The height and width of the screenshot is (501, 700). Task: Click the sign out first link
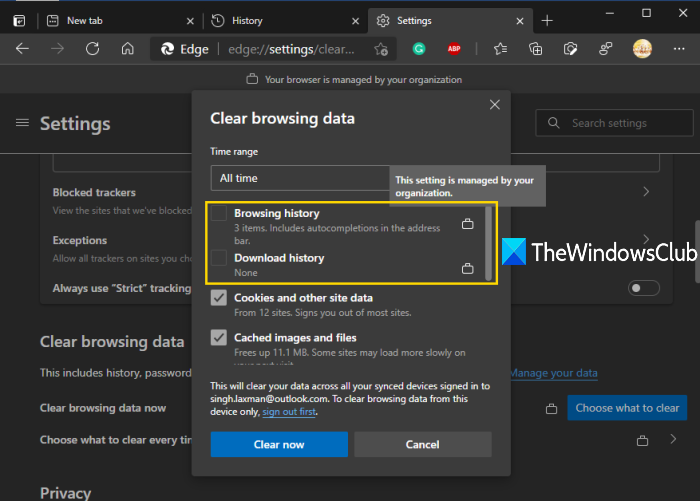(x=287, y=411)
